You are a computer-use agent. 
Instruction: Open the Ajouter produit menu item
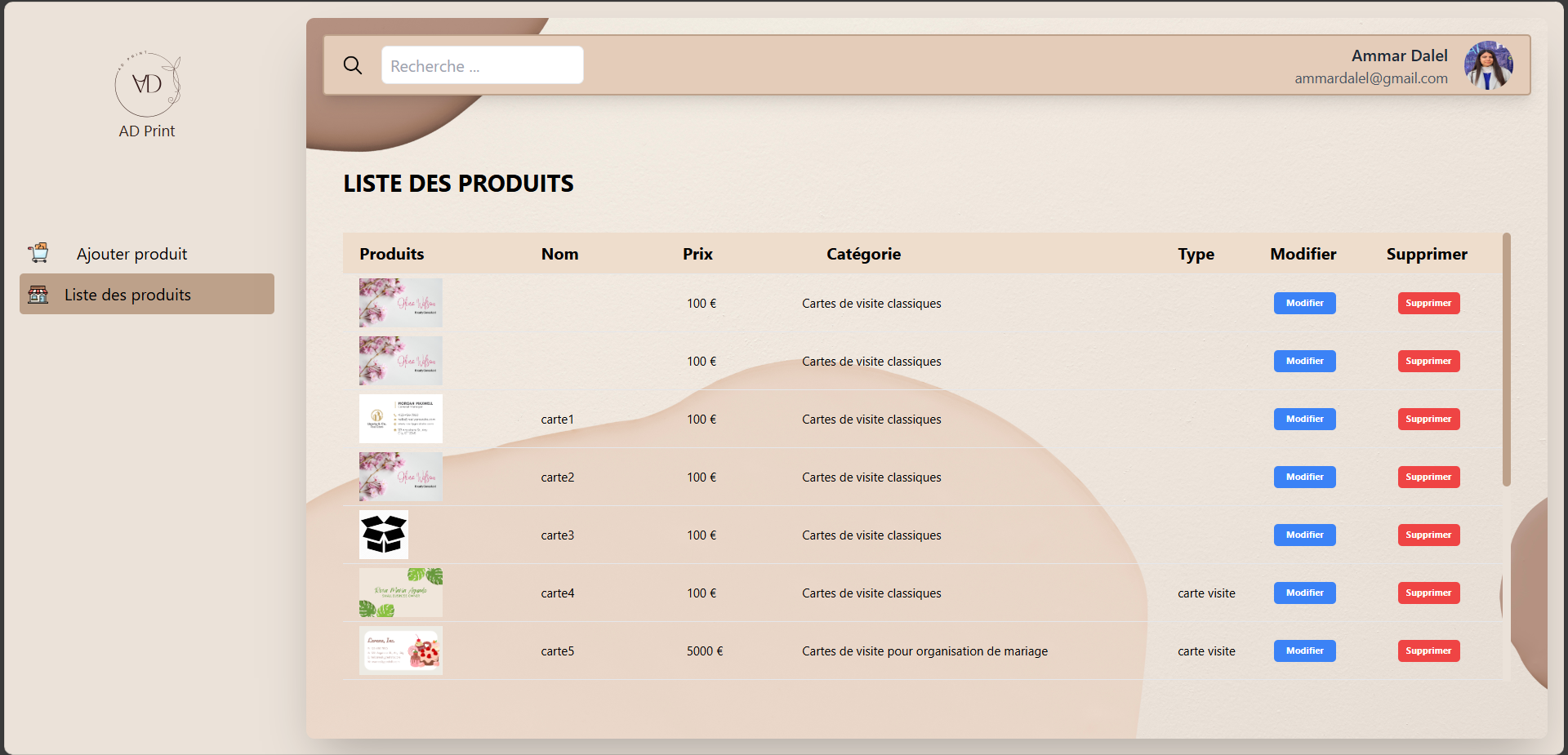point(131,254)
